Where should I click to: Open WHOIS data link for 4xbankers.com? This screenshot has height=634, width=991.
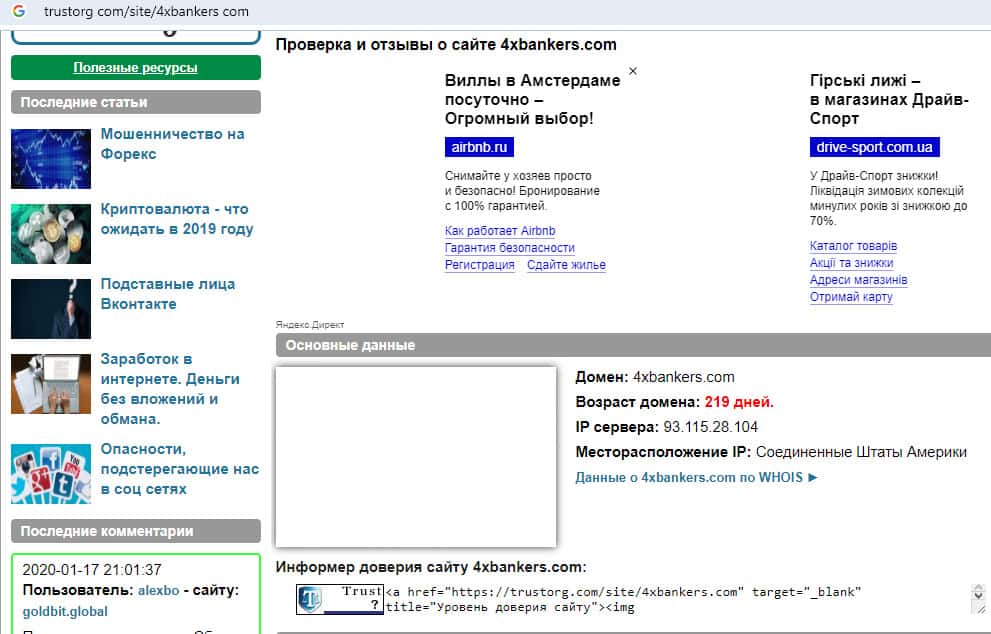[696, 477]
